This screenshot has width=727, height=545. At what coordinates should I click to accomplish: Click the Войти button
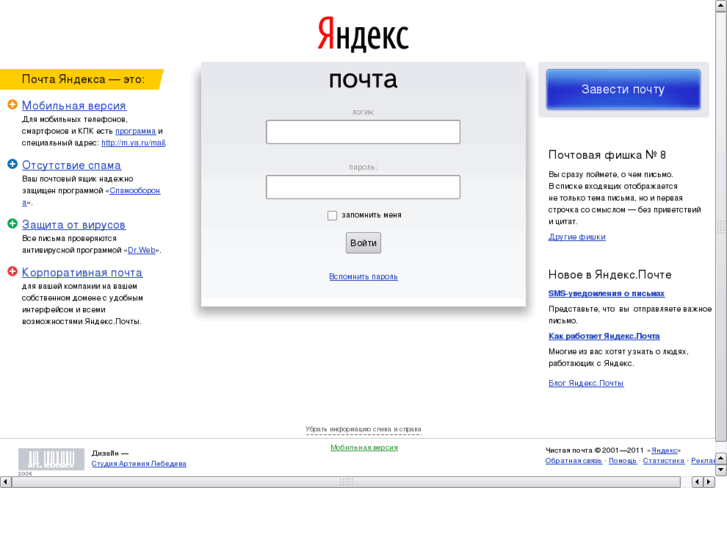[363, 243]
